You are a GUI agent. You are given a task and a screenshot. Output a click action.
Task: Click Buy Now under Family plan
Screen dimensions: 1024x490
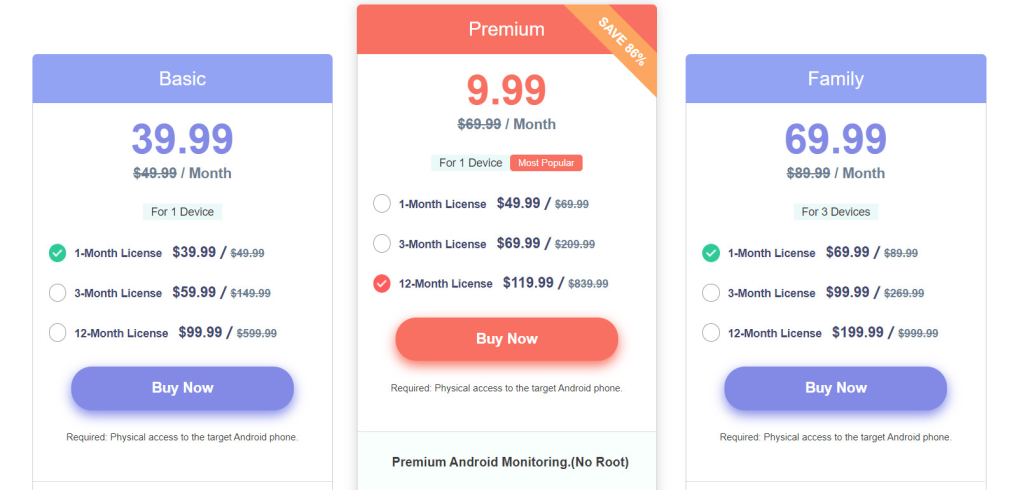coord(836,388)
